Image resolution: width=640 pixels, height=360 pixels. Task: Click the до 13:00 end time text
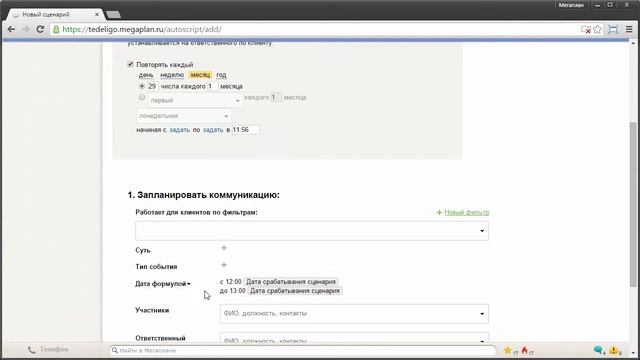pyautogui.click(x=233, y=291)
